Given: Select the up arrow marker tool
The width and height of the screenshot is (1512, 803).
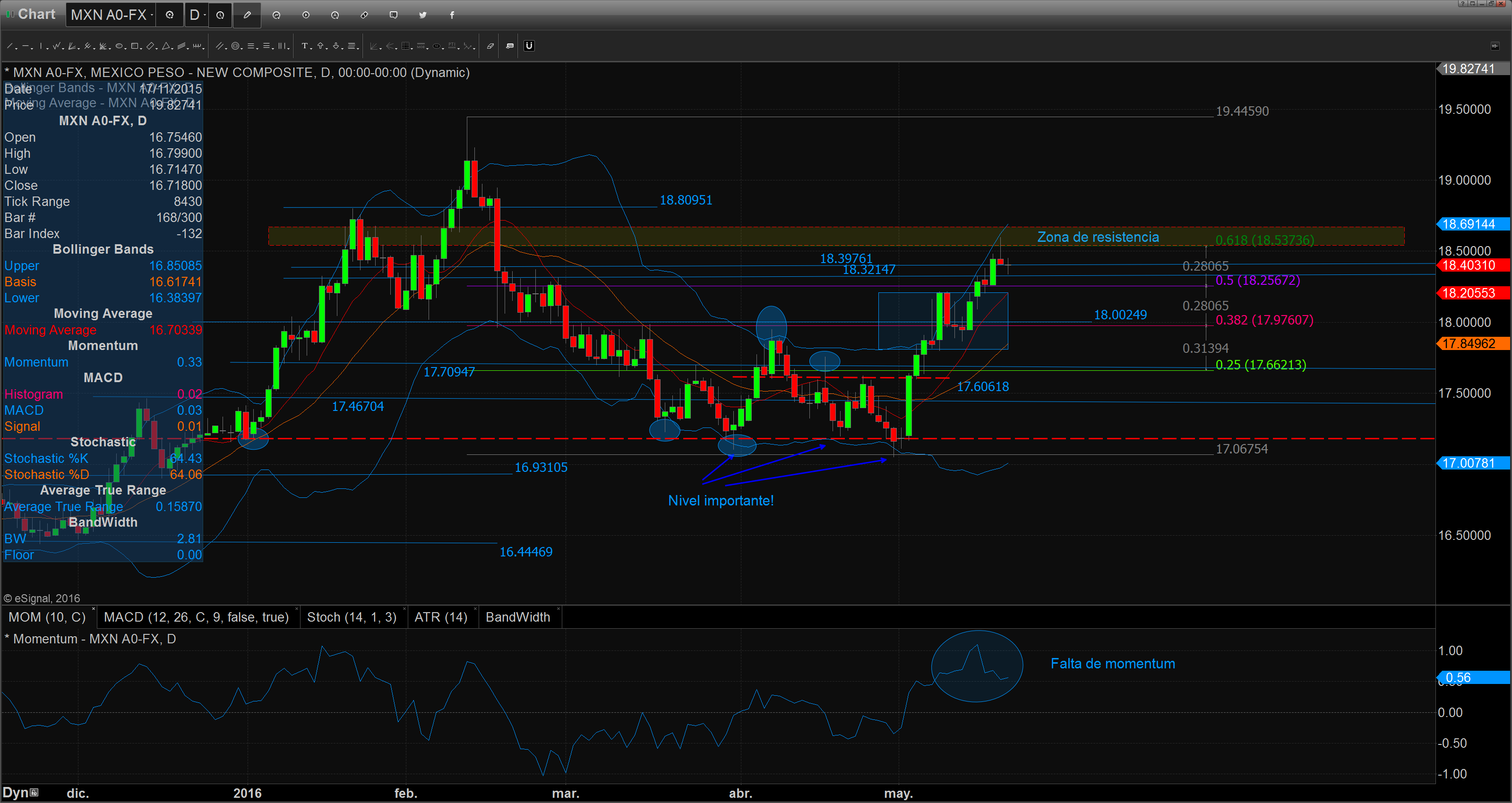Looking at the screenshot, I should pyautogui.click(x=320, y=46).
